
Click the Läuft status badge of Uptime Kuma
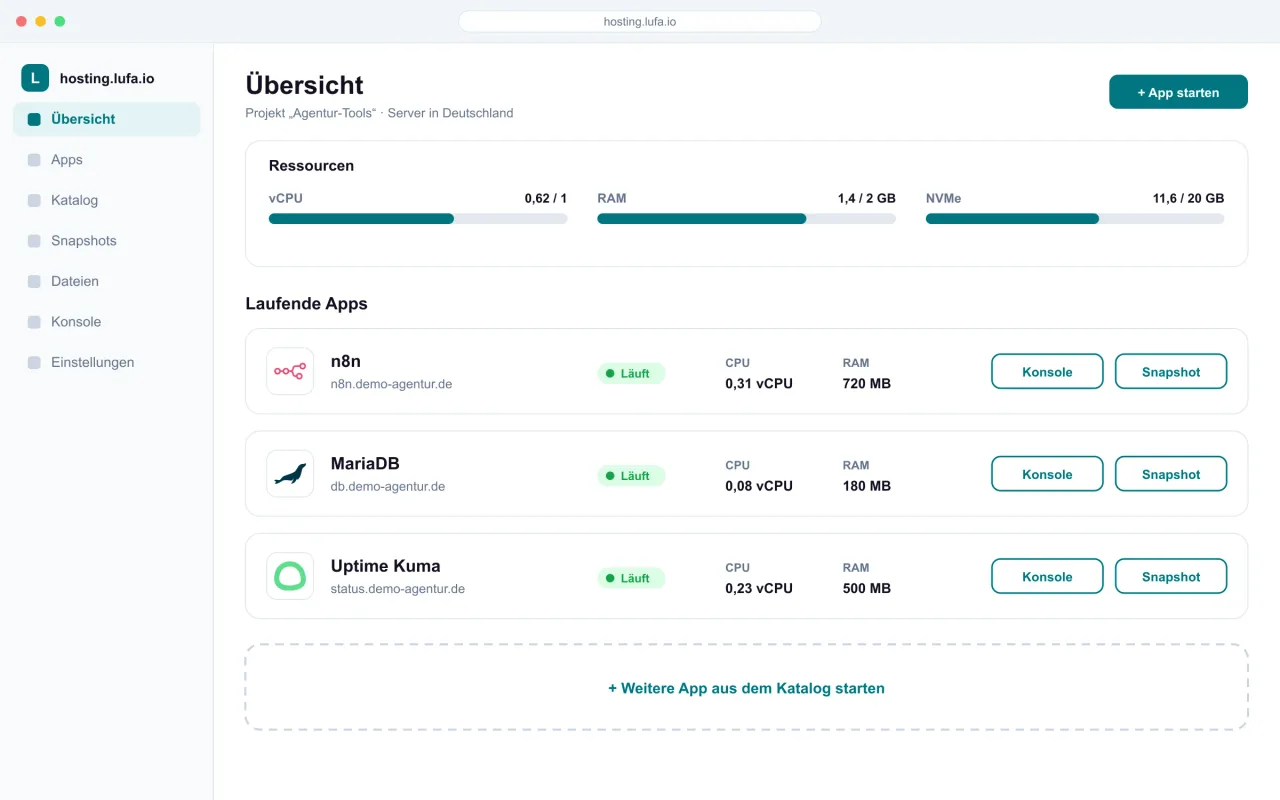coord(631,578)
